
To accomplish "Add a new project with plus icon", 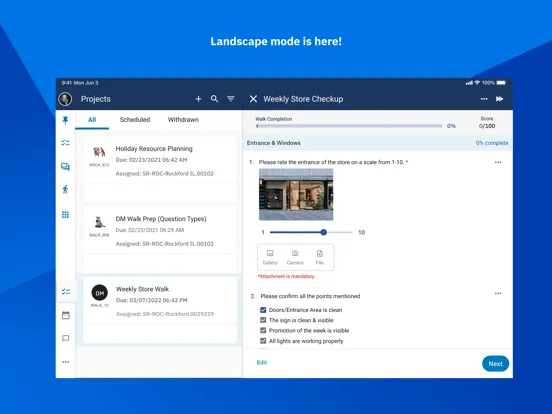I will (x=198, y=99).
